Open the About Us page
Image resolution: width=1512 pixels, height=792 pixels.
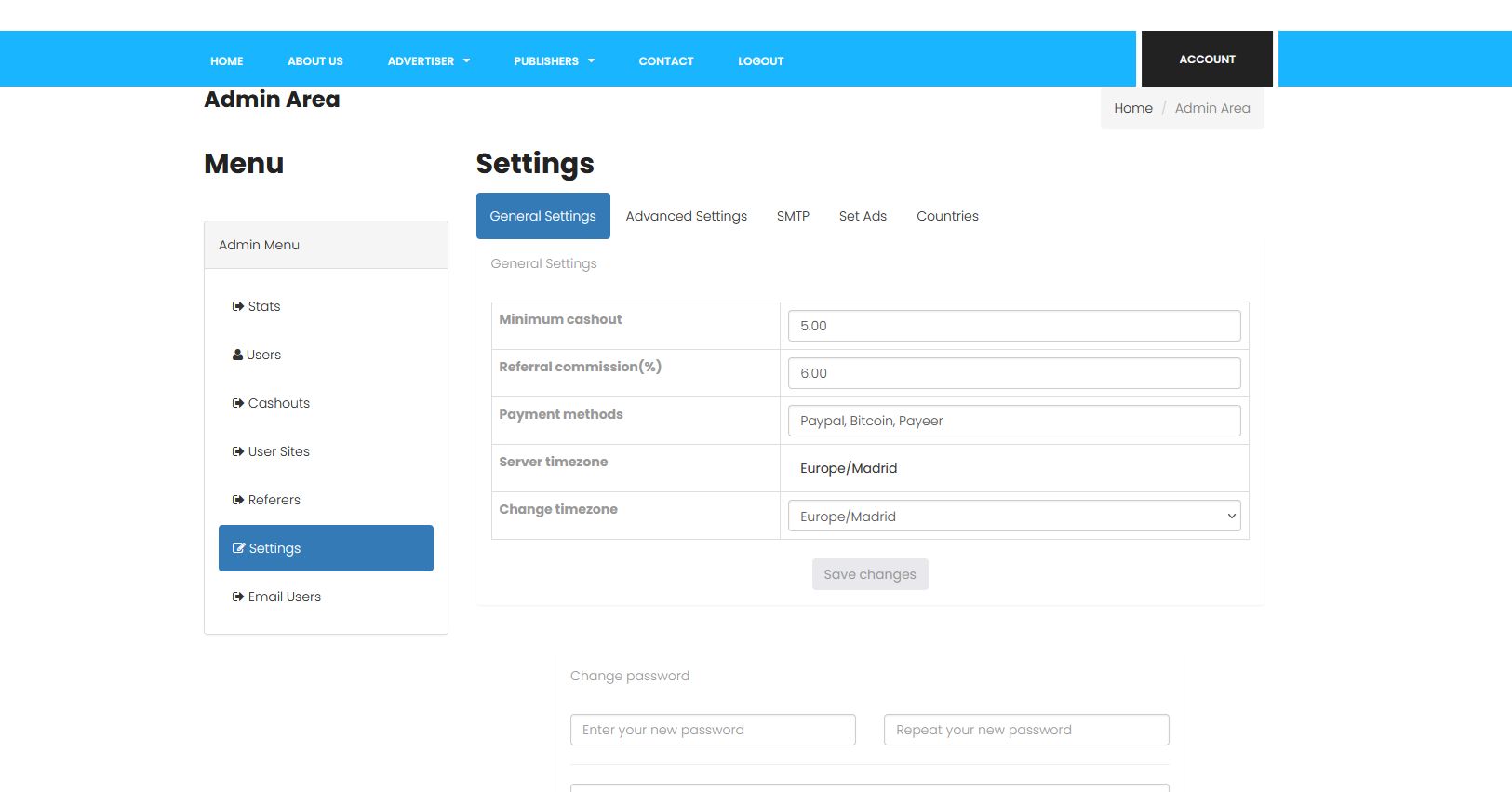(315, 61)
